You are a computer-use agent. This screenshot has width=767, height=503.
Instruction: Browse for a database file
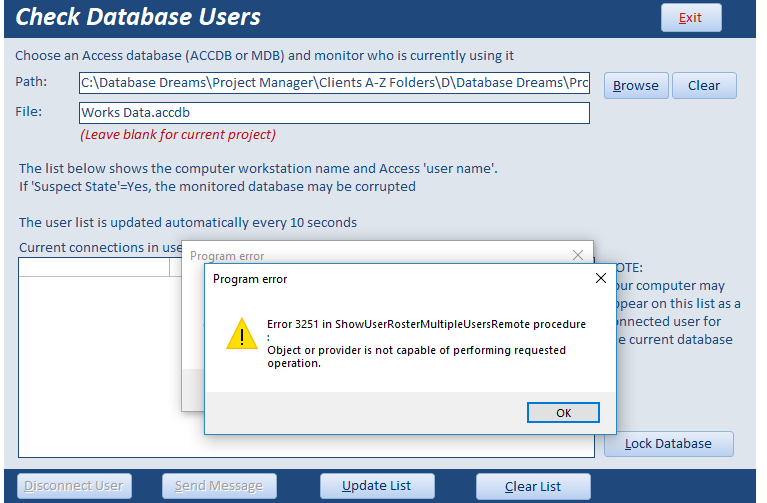click(636, 86)
